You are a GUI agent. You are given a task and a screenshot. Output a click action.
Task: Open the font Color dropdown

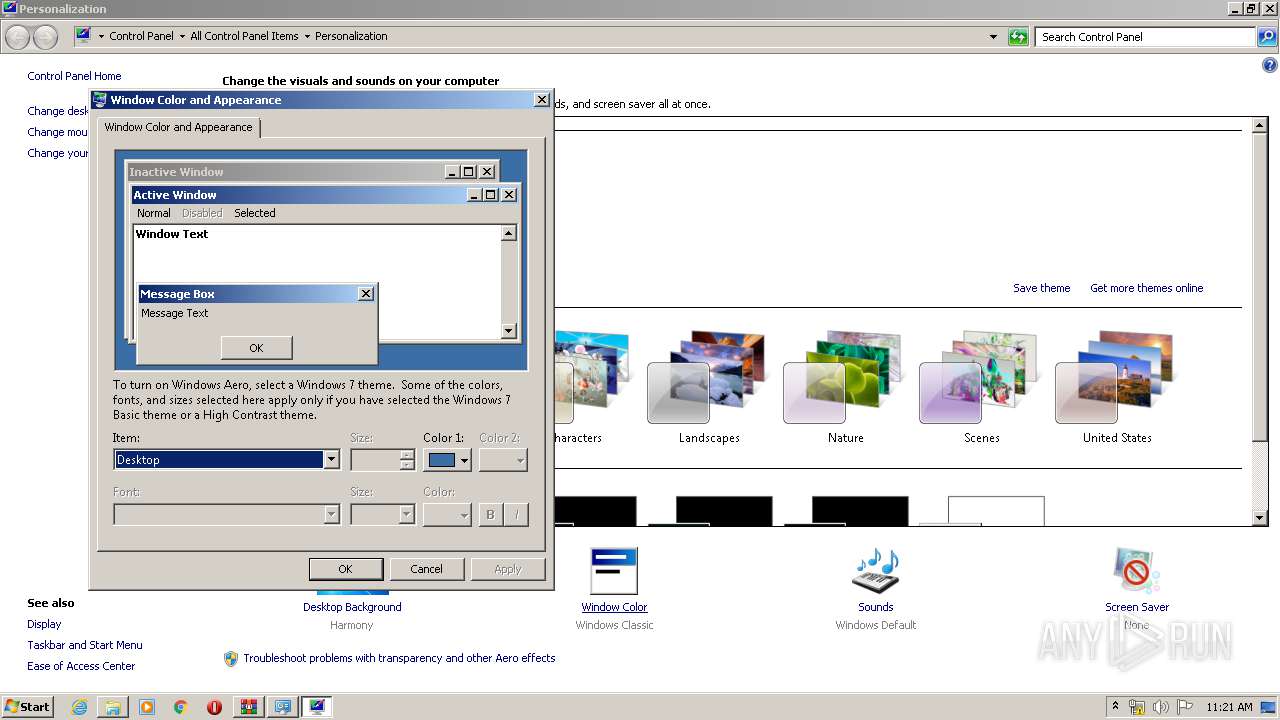coord(447,515)
